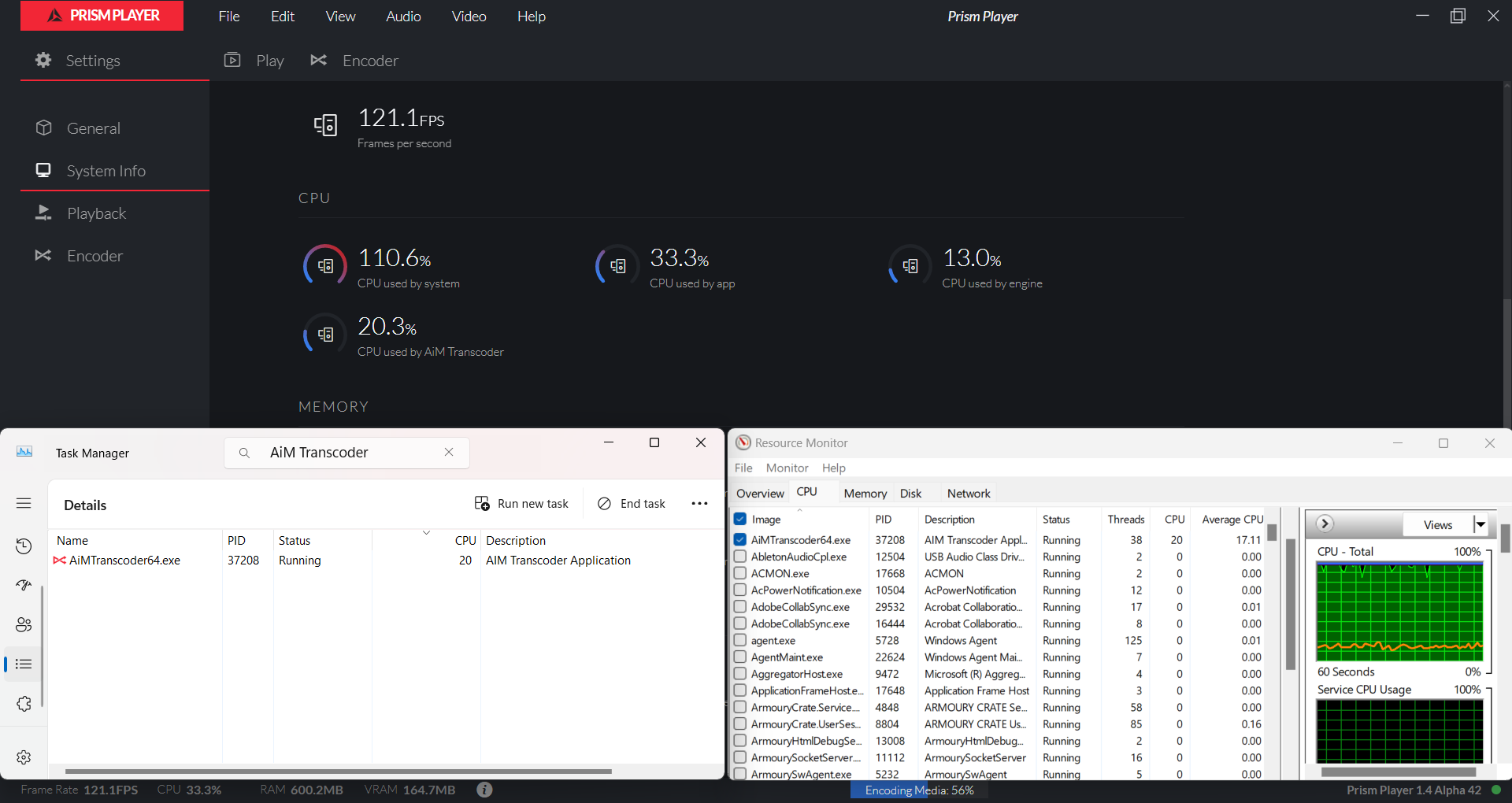The height and width of the screenshot is (803, 1512).
Task: Open Services icon in Task Manager sidebar
Action: pos(24,703)
